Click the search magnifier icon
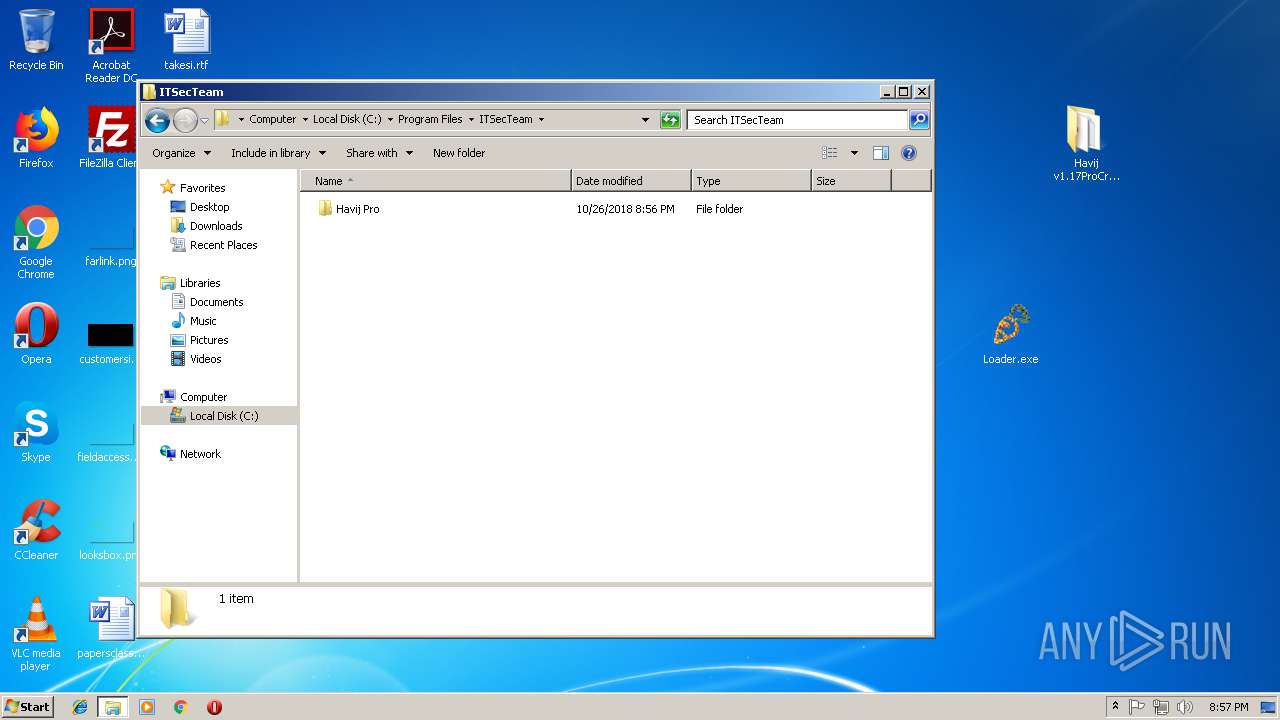 coord(918,120)
